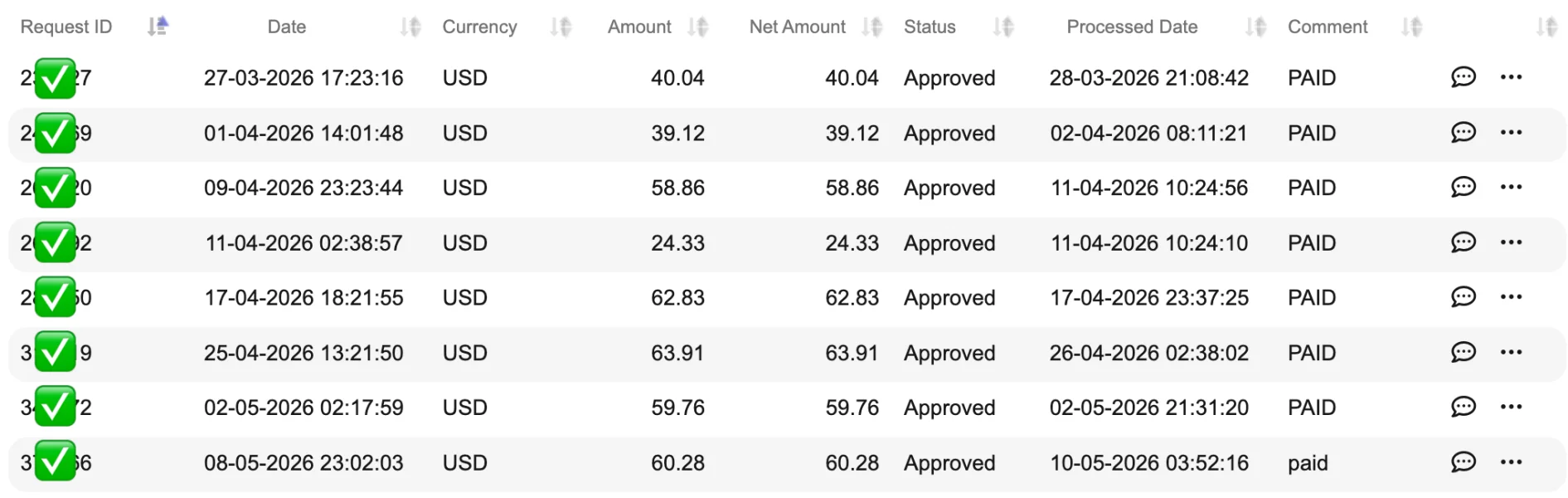Click the lowercase paid comment cell
The width and height of the screenshot is (1568, 498).
[x=1308, y=463]
